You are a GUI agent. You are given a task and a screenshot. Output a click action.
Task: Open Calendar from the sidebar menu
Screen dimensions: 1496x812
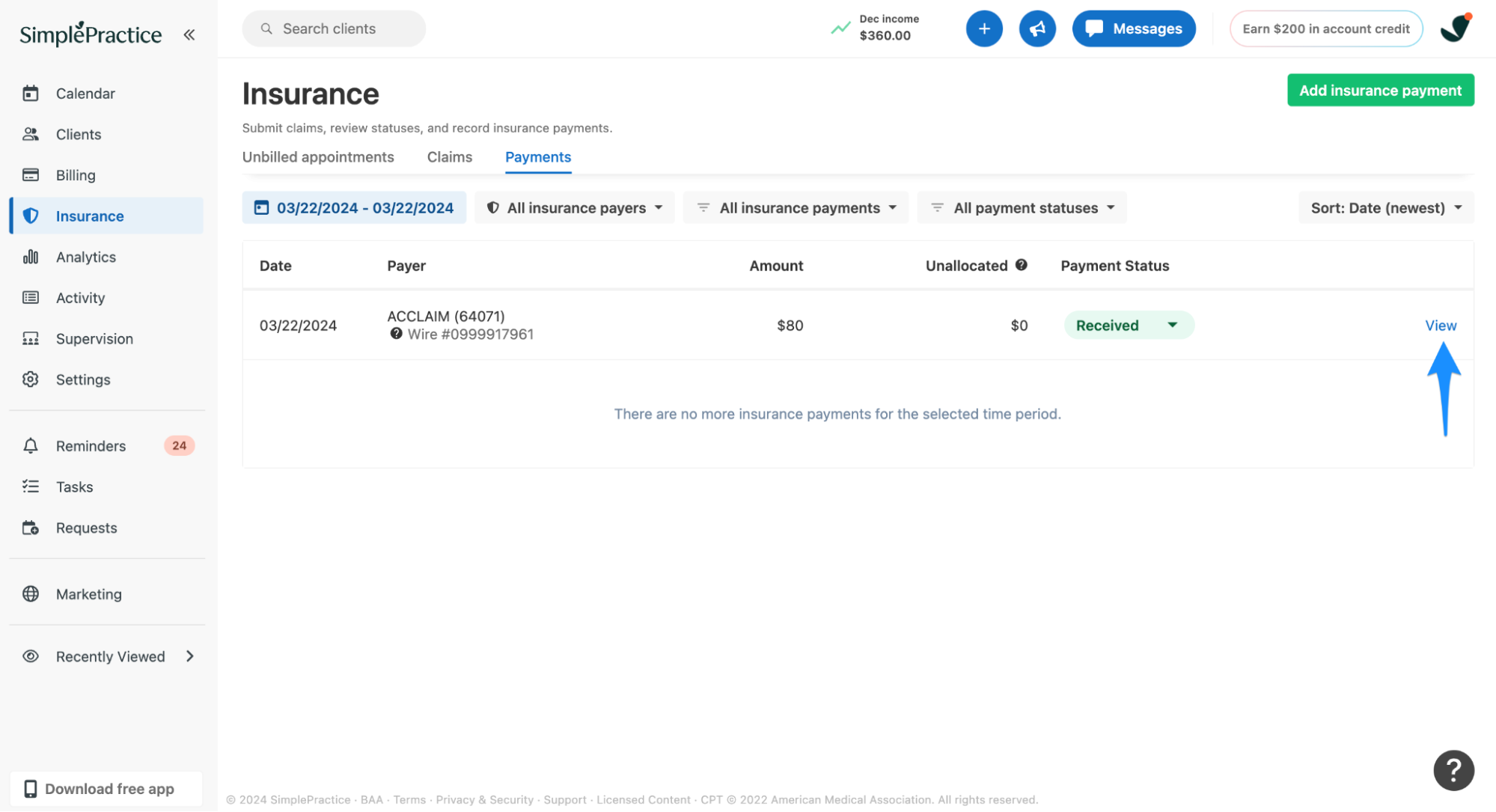tap(107, 94)
